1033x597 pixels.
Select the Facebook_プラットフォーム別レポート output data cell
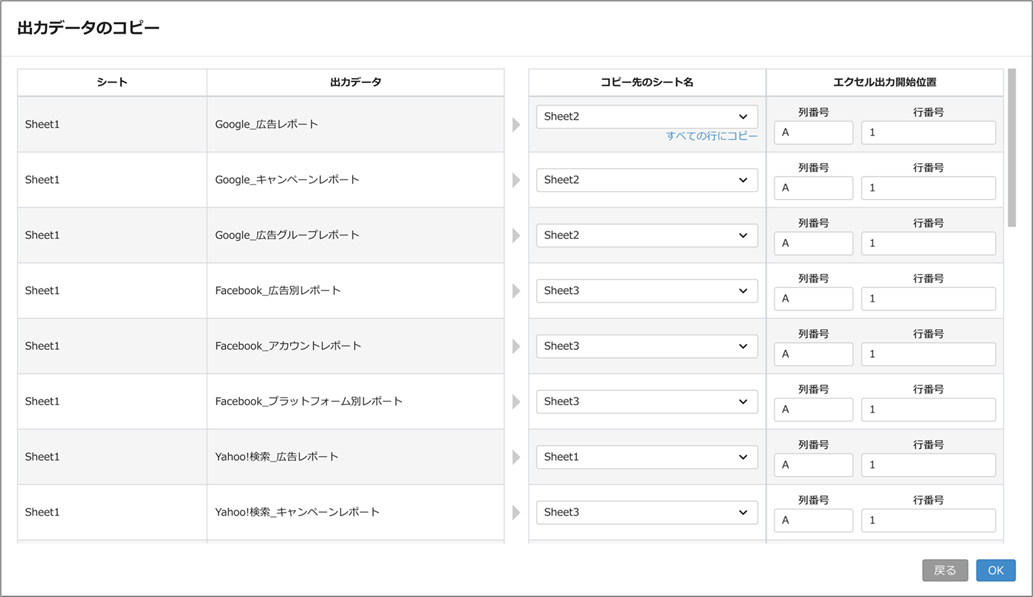pyautogui.click(x=356, y=401)
